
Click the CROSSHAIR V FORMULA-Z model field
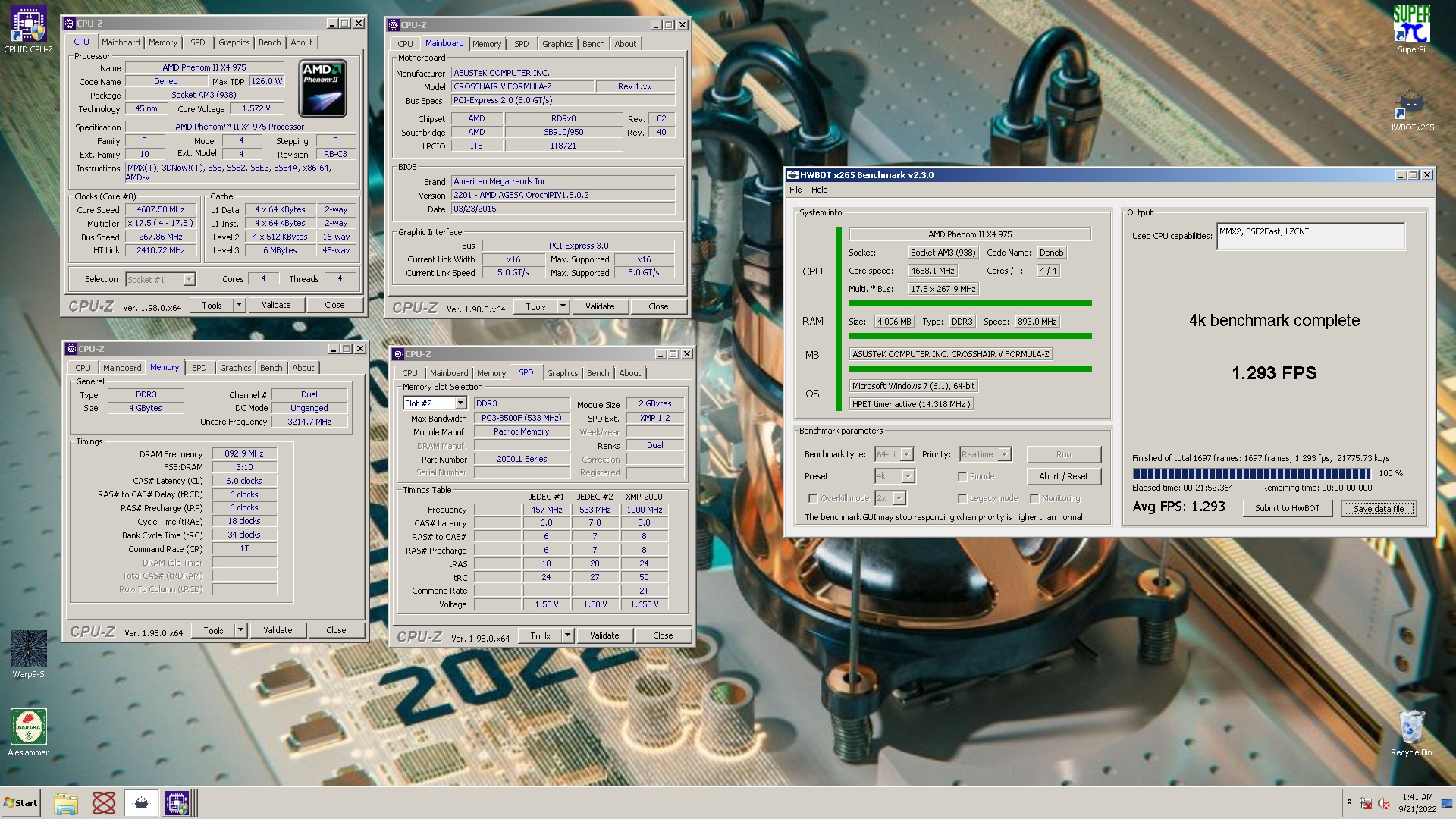pyautogui.click(x=522, y=86)
